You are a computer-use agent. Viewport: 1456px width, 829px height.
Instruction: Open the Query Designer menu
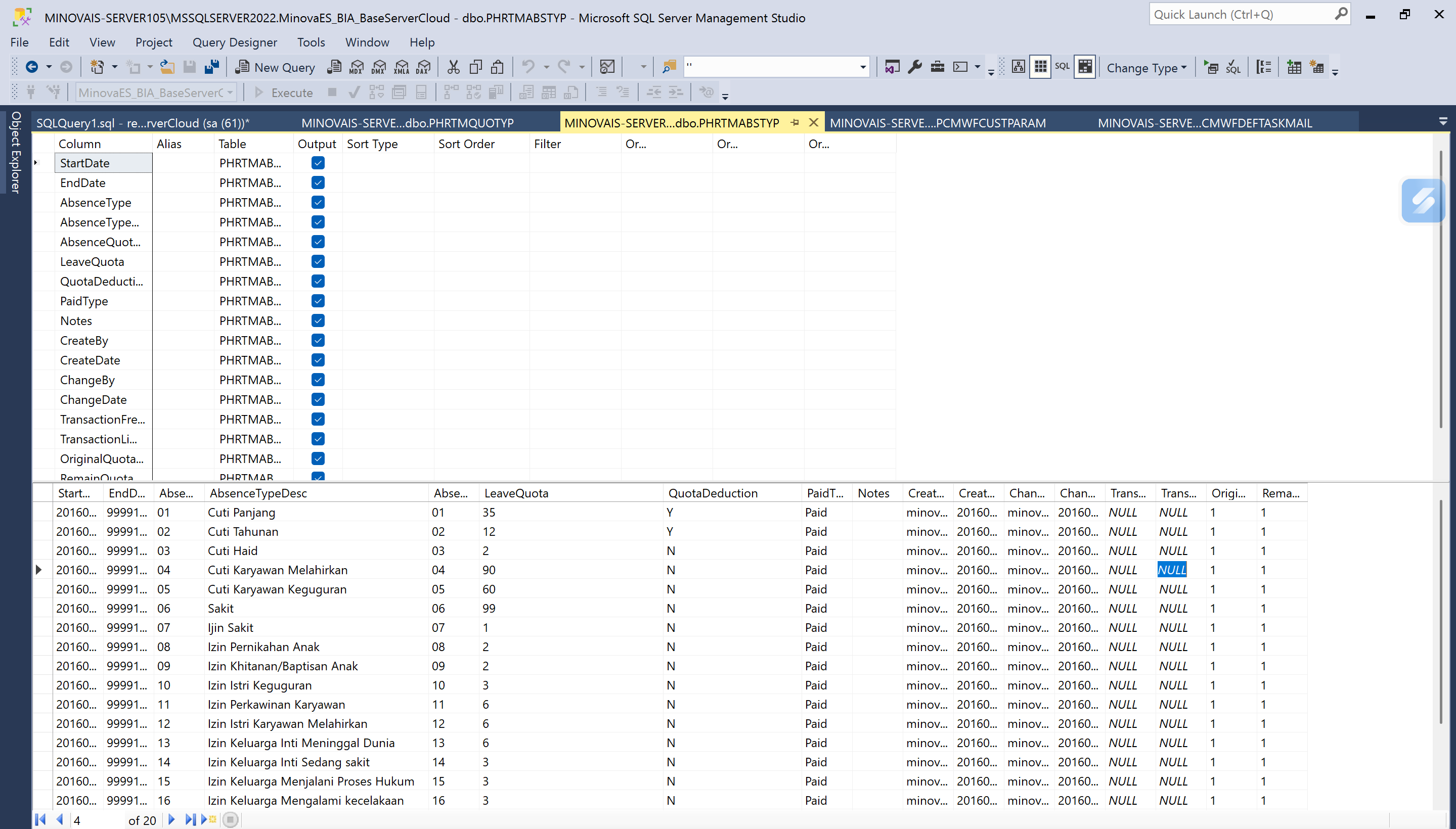tap(234, 42)
